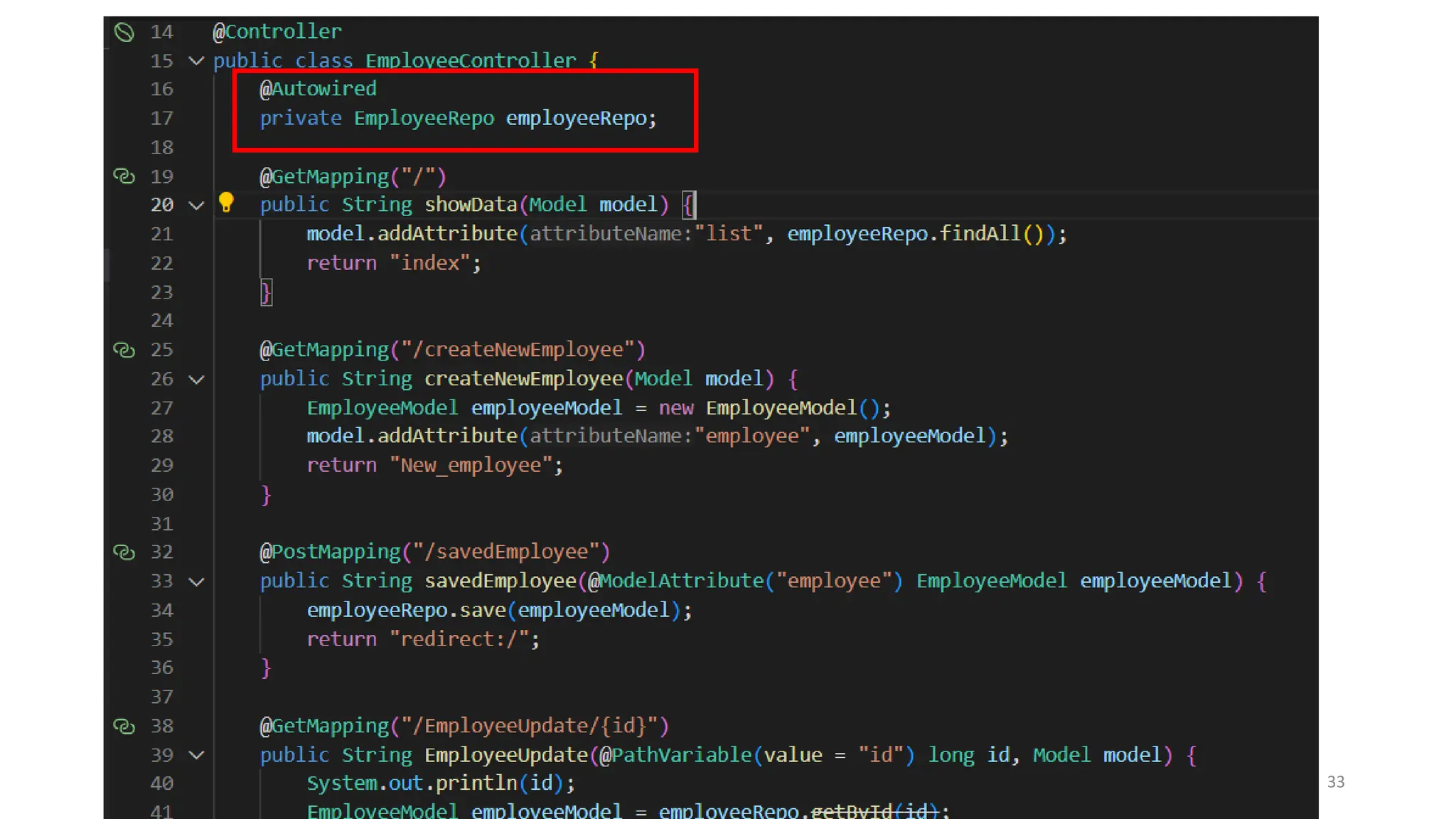Click the @Autowired annotation text
Screen dimensions: 1456x819
tap(318, 89)
